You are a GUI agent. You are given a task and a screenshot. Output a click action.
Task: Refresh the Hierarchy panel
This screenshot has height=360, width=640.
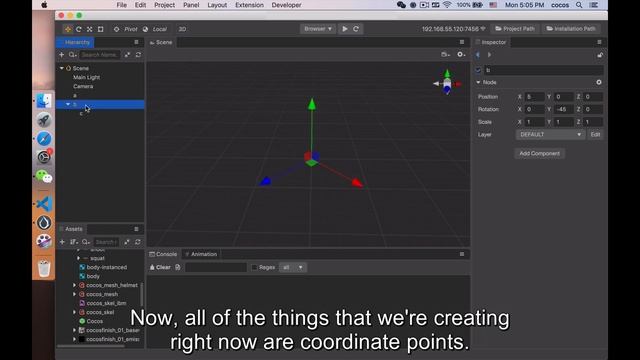pos(138,55)
